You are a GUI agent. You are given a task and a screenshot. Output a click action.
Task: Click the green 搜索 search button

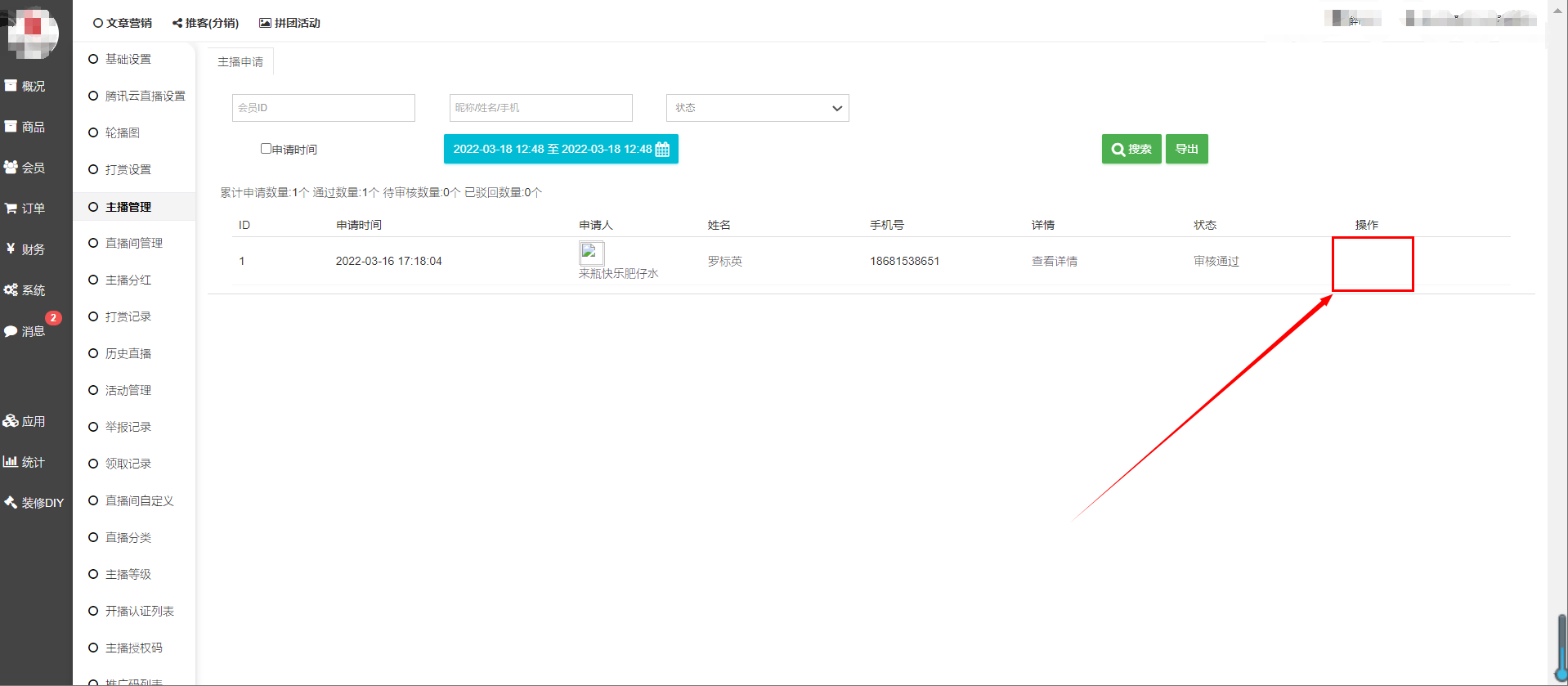click(1131, 149)
